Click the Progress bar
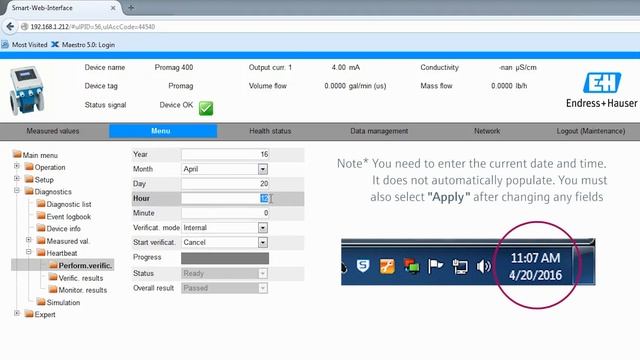The width and height of the screenshot is (640, 360). tap(225, 258)
